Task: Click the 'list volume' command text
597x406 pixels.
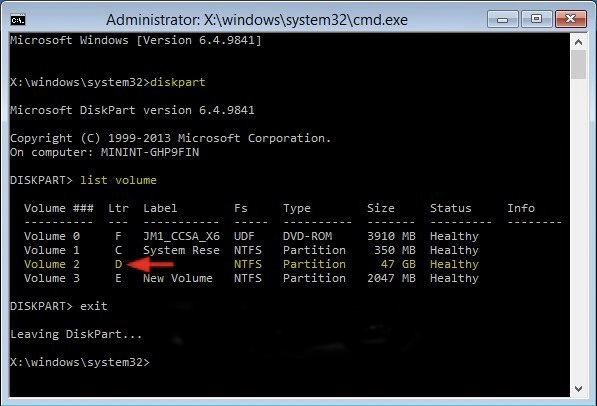Action: tap(118, 180)
